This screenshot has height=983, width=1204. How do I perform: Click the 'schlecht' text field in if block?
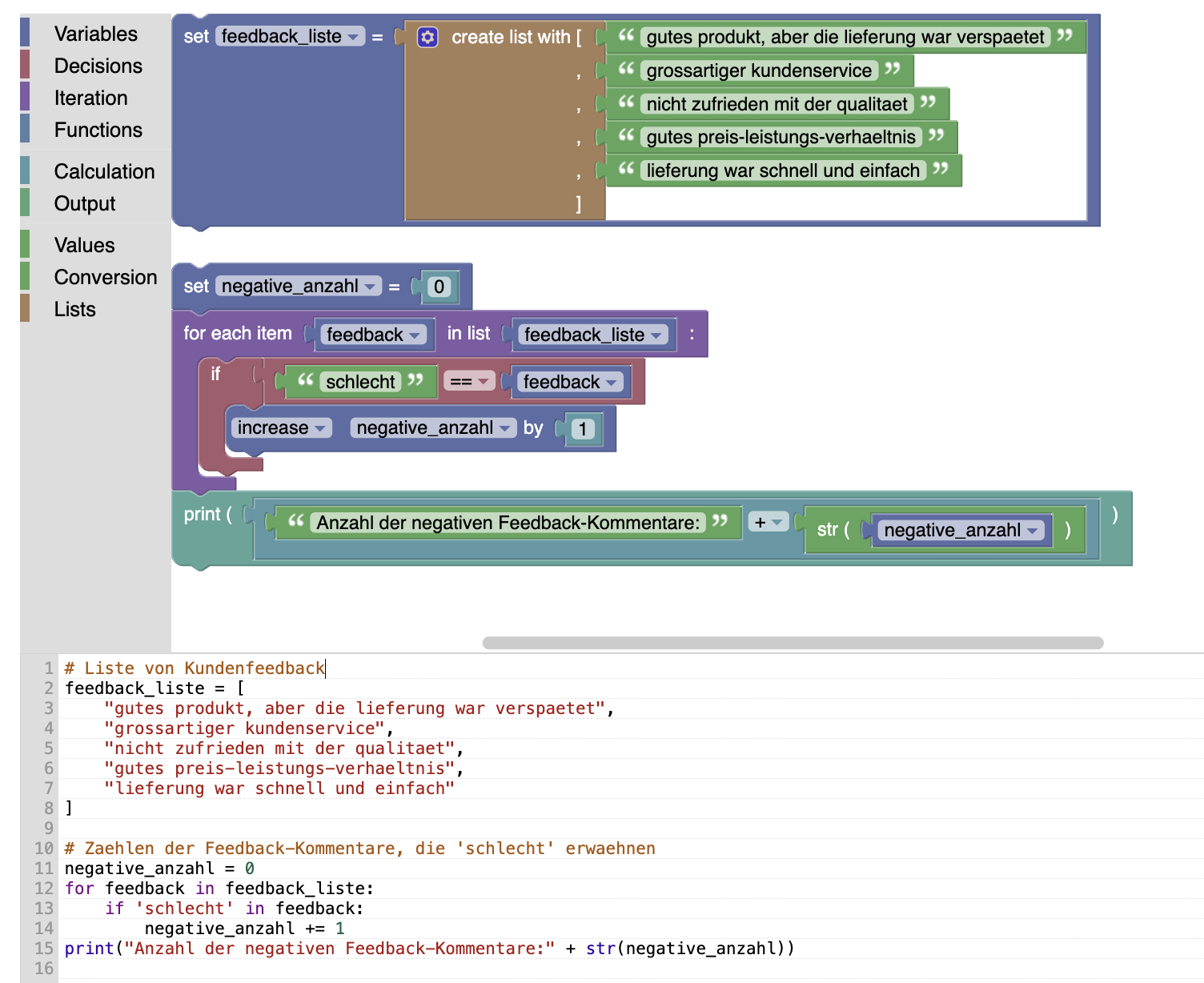click(360, 382)
